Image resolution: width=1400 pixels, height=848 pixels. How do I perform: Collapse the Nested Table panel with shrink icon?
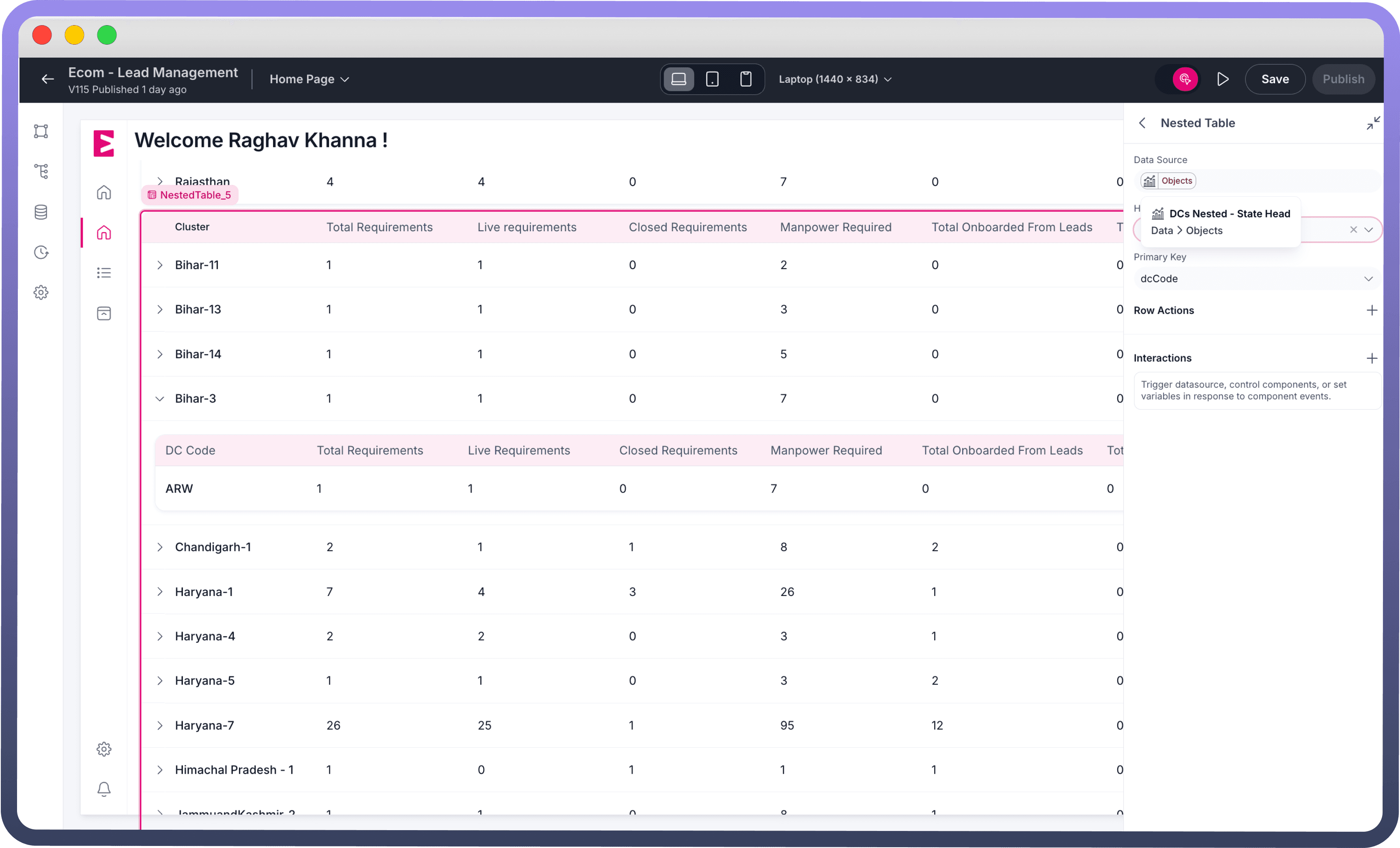[x=1373, y=123]
